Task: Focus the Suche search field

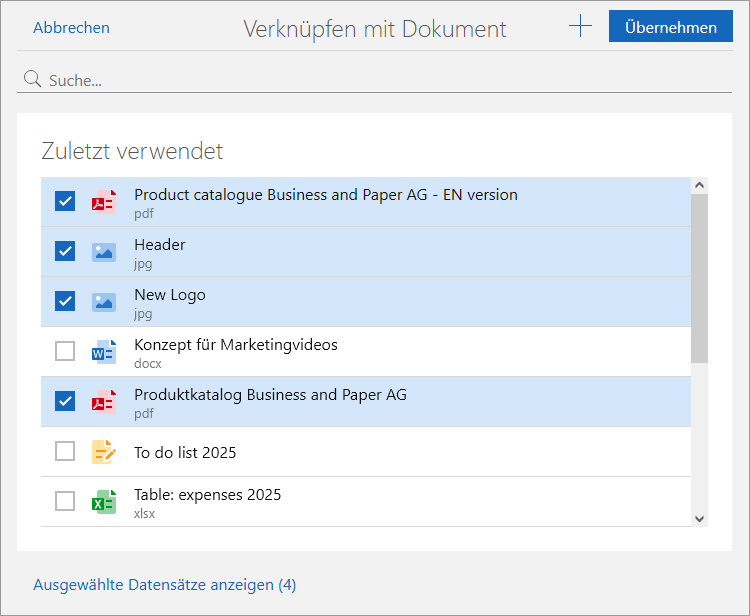Action: pyautogui.click(x=380, y=80)
